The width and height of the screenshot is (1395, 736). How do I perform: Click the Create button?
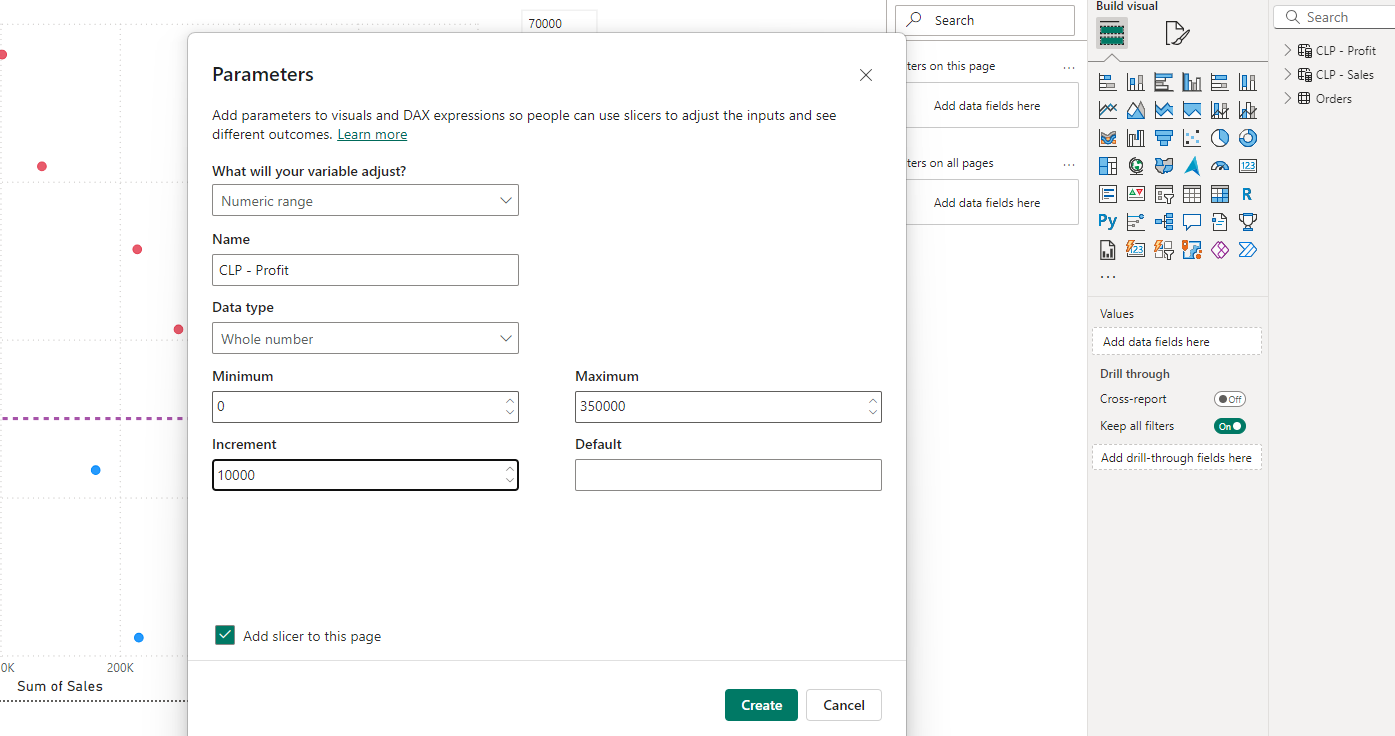click(761, 705)
